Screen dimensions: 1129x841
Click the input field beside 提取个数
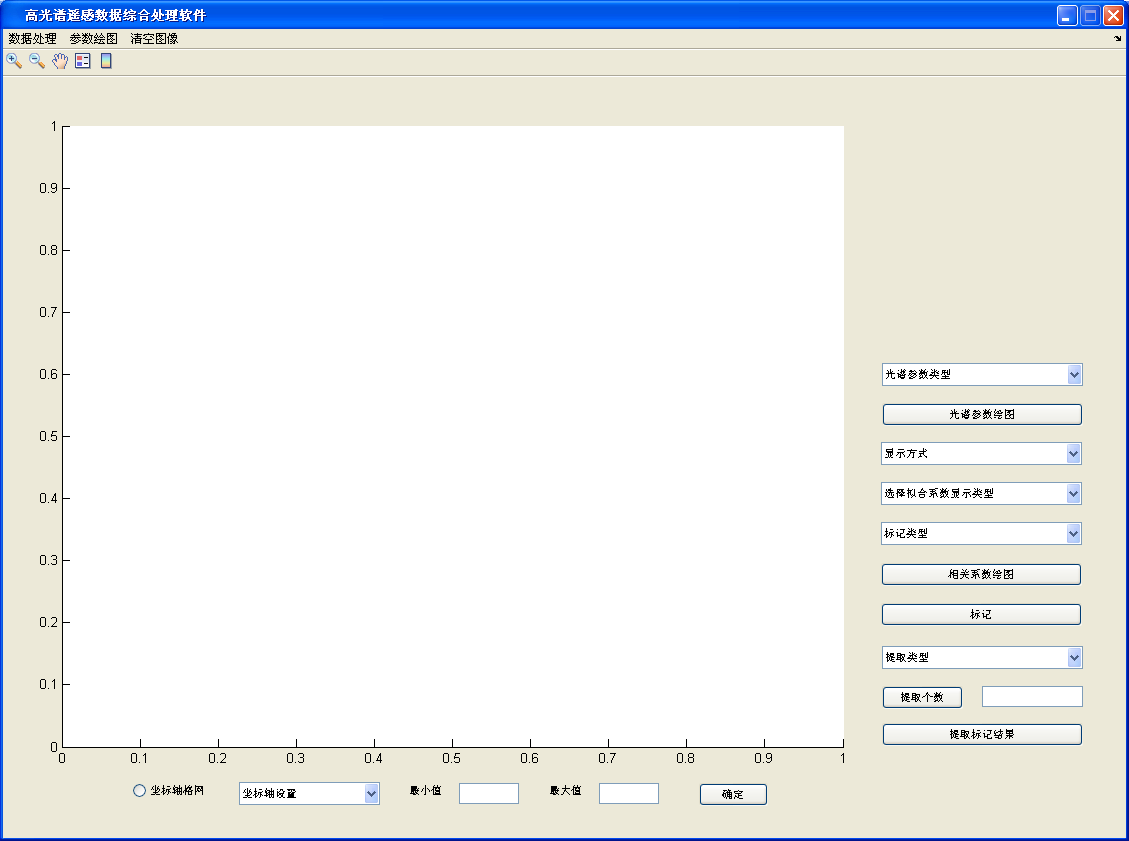point(1032,697)
